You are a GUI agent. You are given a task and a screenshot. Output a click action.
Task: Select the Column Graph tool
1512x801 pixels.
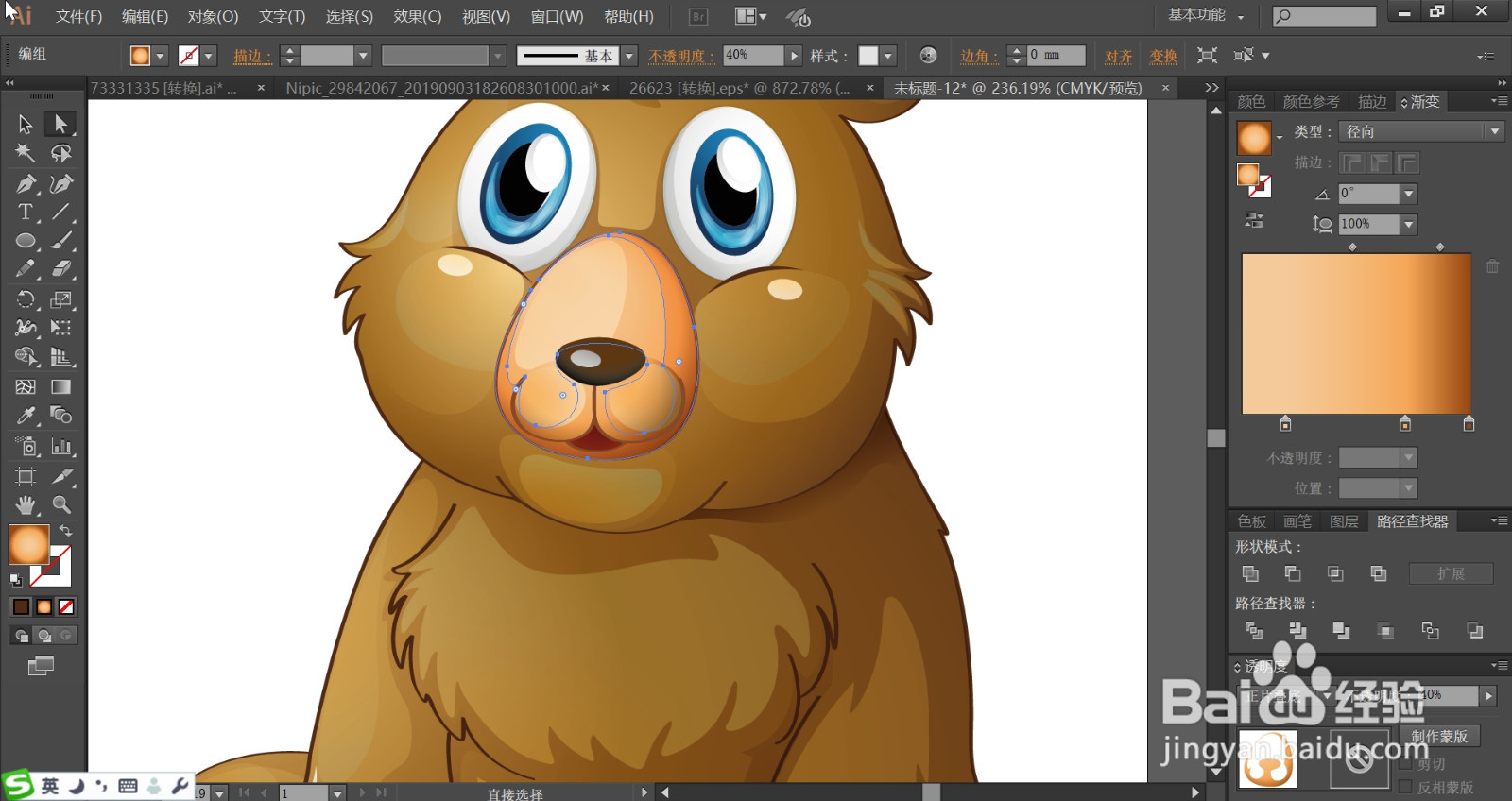(60, 446)
